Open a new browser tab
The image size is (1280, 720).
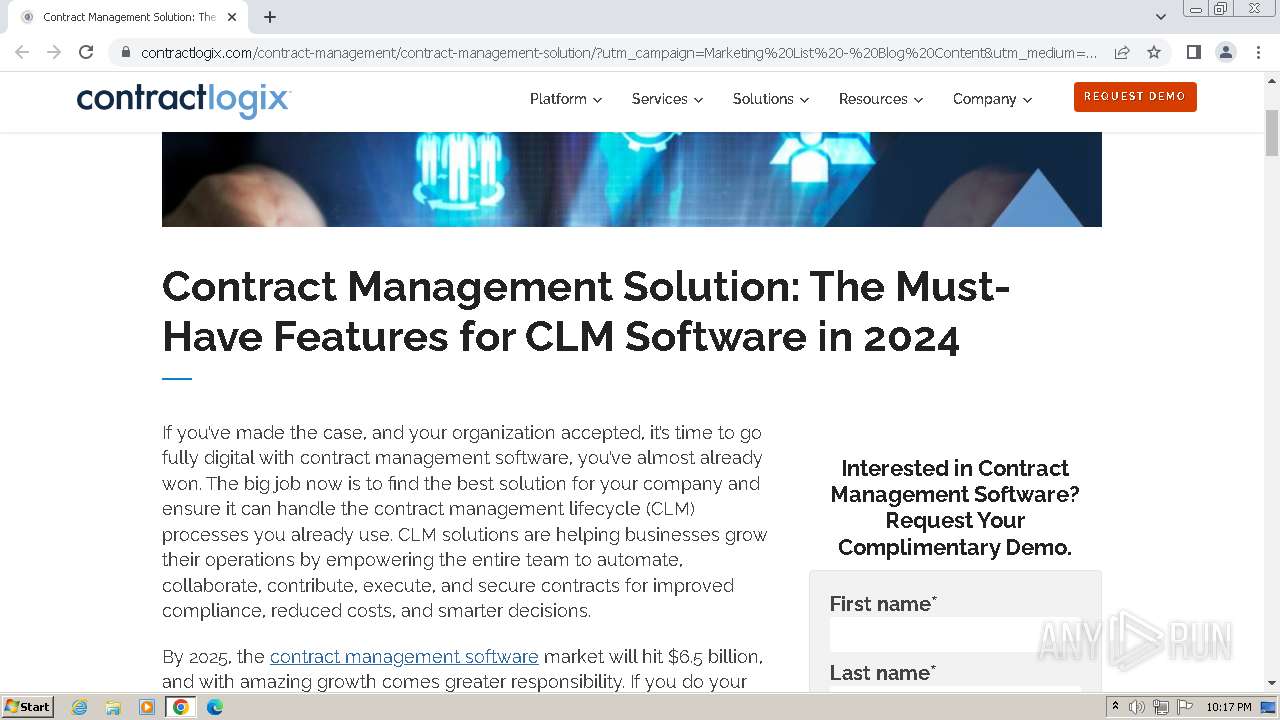tap(270, 17)
